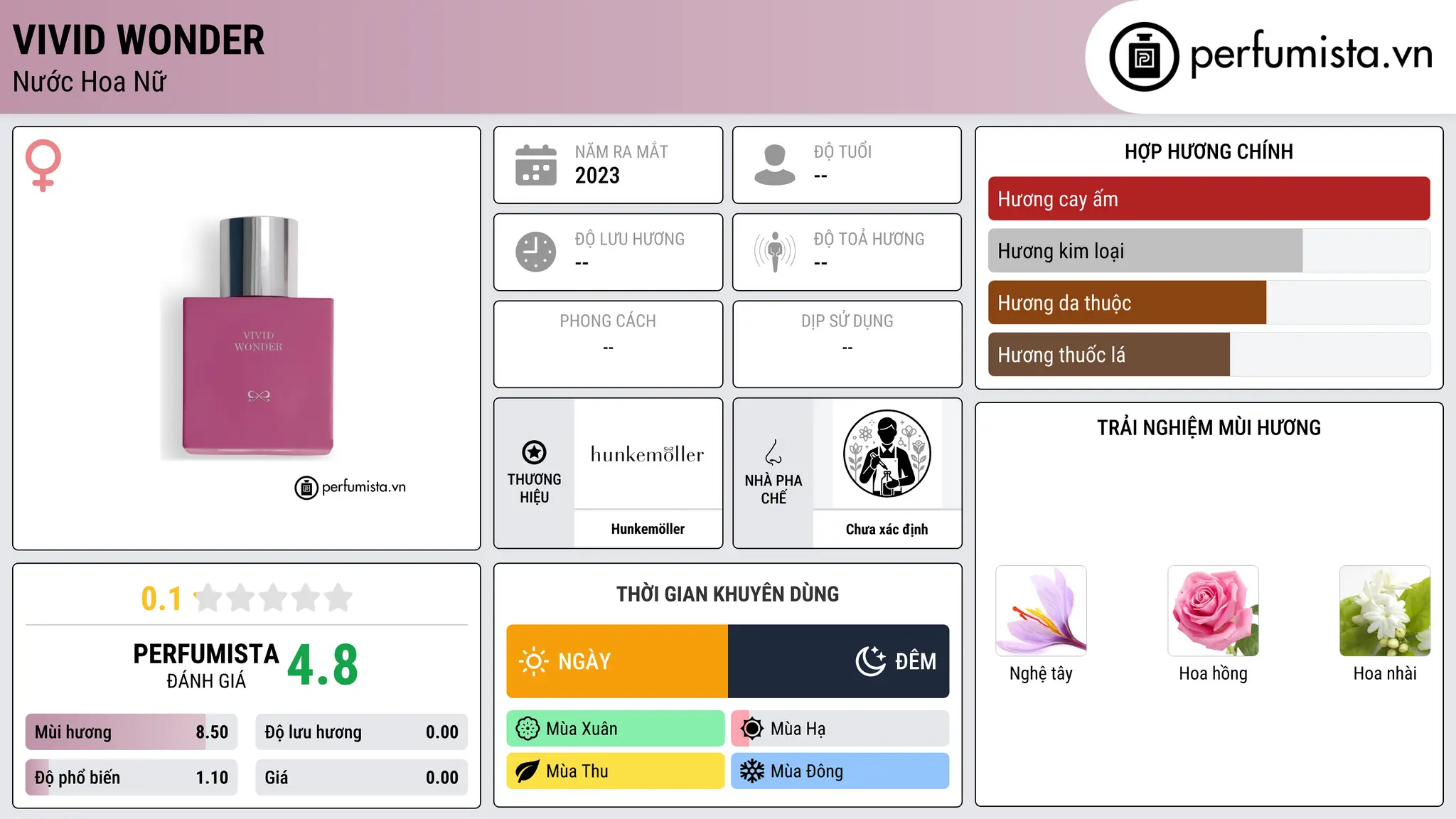Click the sun icon beside Mùa Hạ
Image resolution: width=1456 pixels, height=819 pixels.
(752, 729)
